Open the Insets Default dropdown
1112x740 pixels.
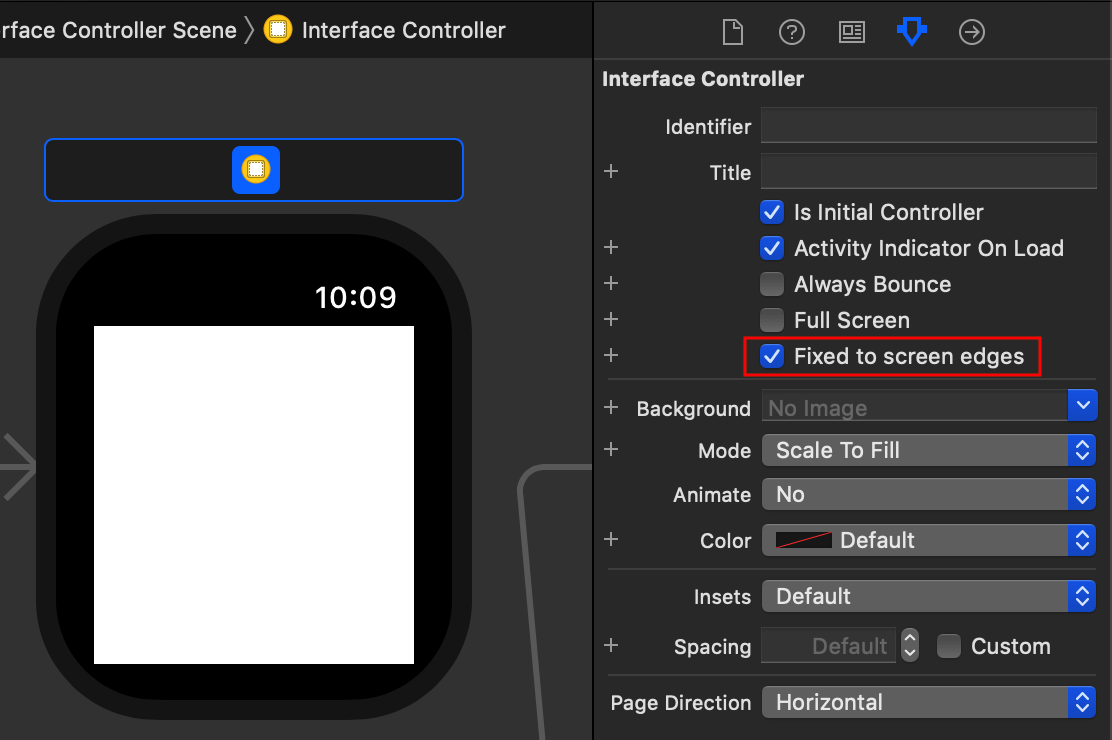(x=929, y=596)
